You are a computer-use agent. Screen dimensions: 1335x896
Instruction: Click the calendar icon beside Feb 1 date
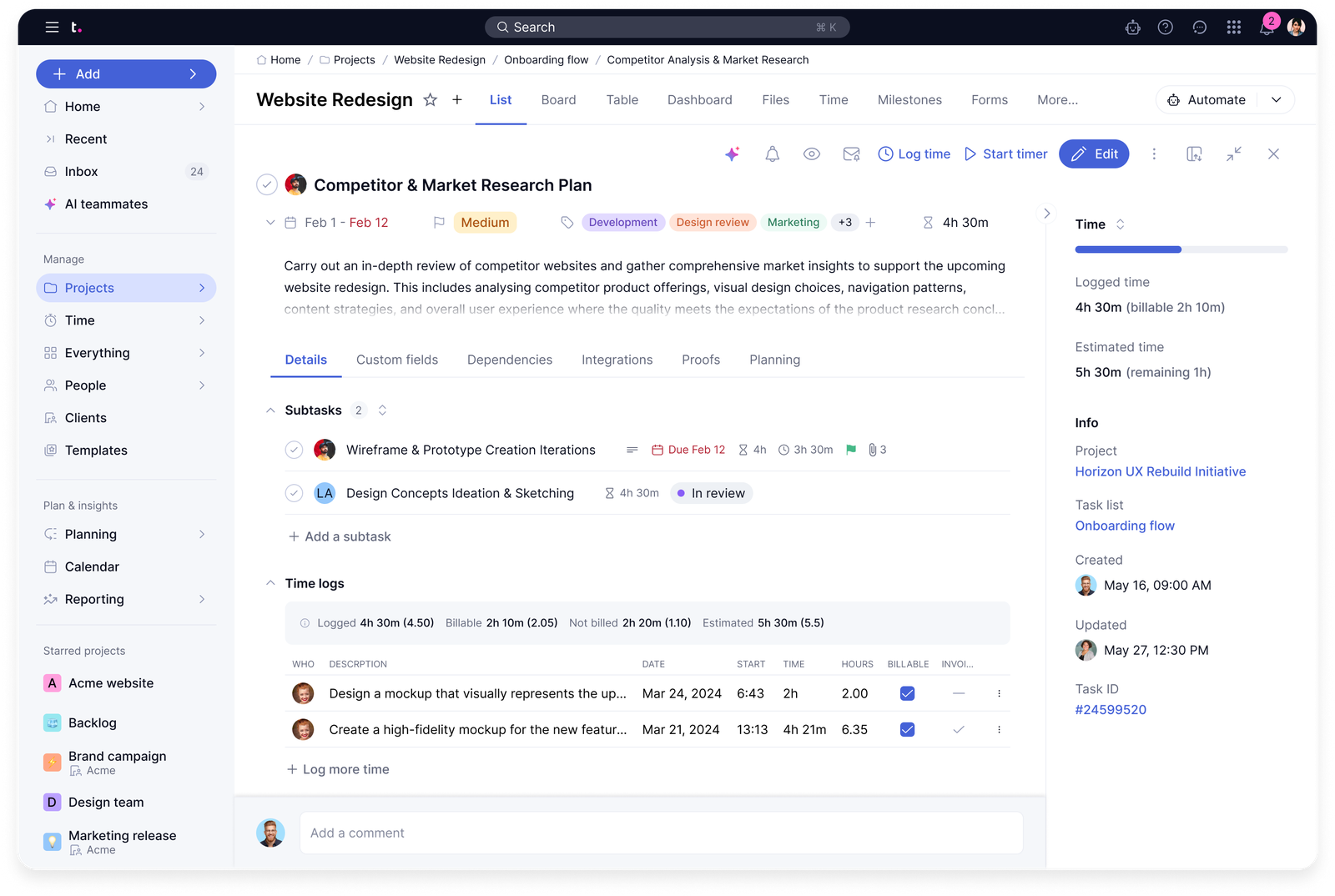click(291, 223)
